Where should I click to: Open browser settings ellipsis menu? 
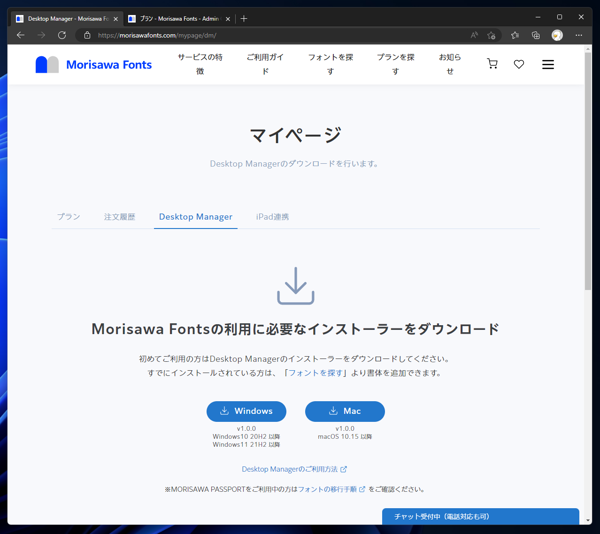[x=579, y=35]
